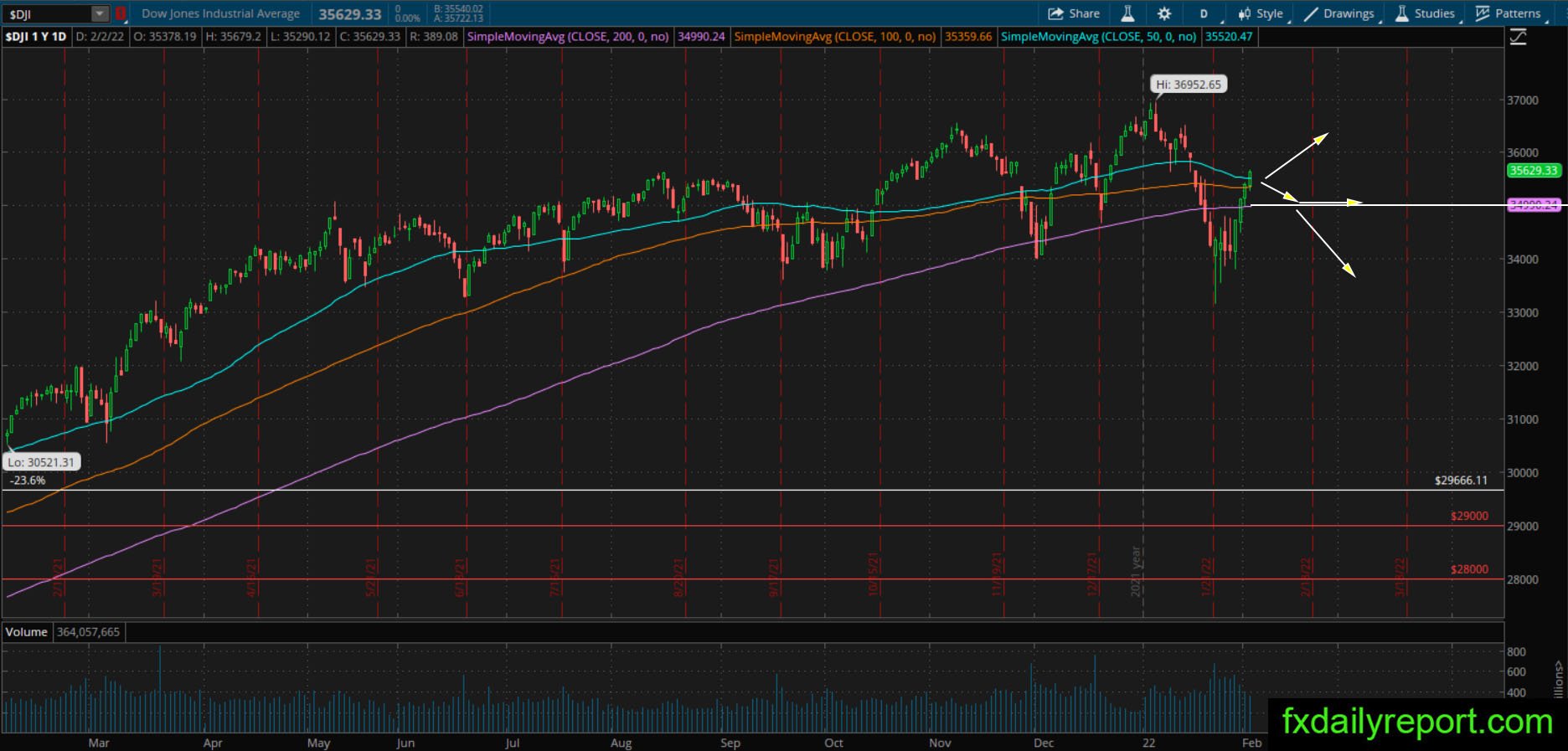Click the green 35629.33 price bubble on axis

click(x=1533, y=170)
